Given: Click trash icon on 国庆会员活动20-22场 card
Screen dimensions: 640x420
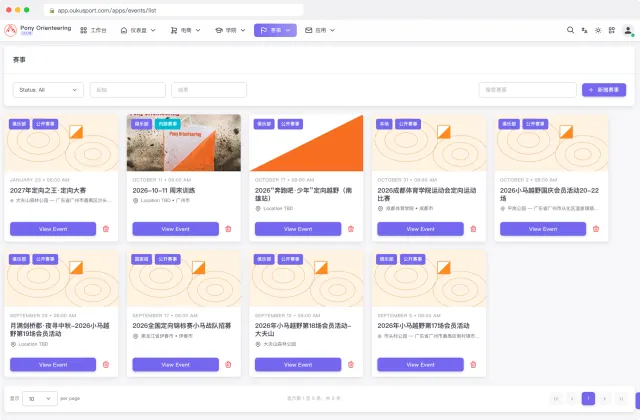Looking at the screenshot, I should [596, 229].
